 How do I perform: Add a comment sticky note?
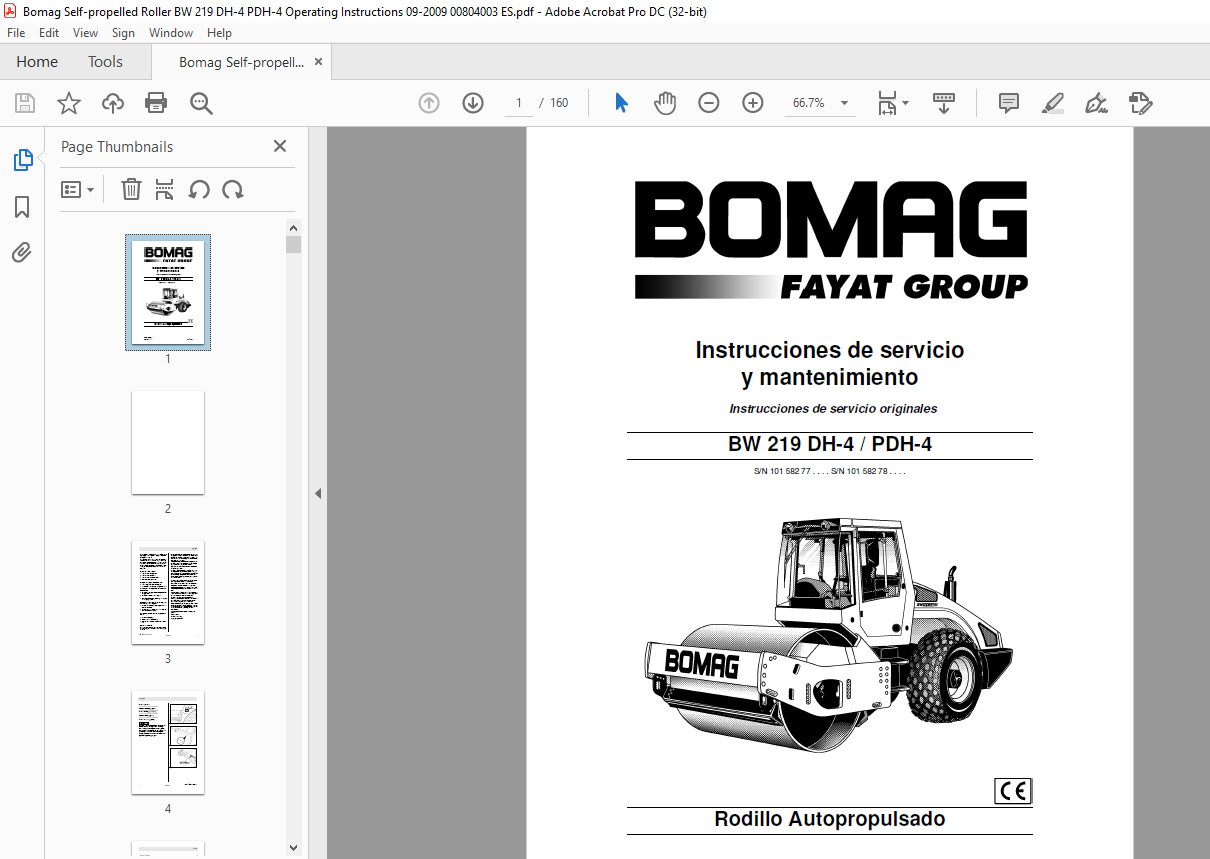point(1009,103)
